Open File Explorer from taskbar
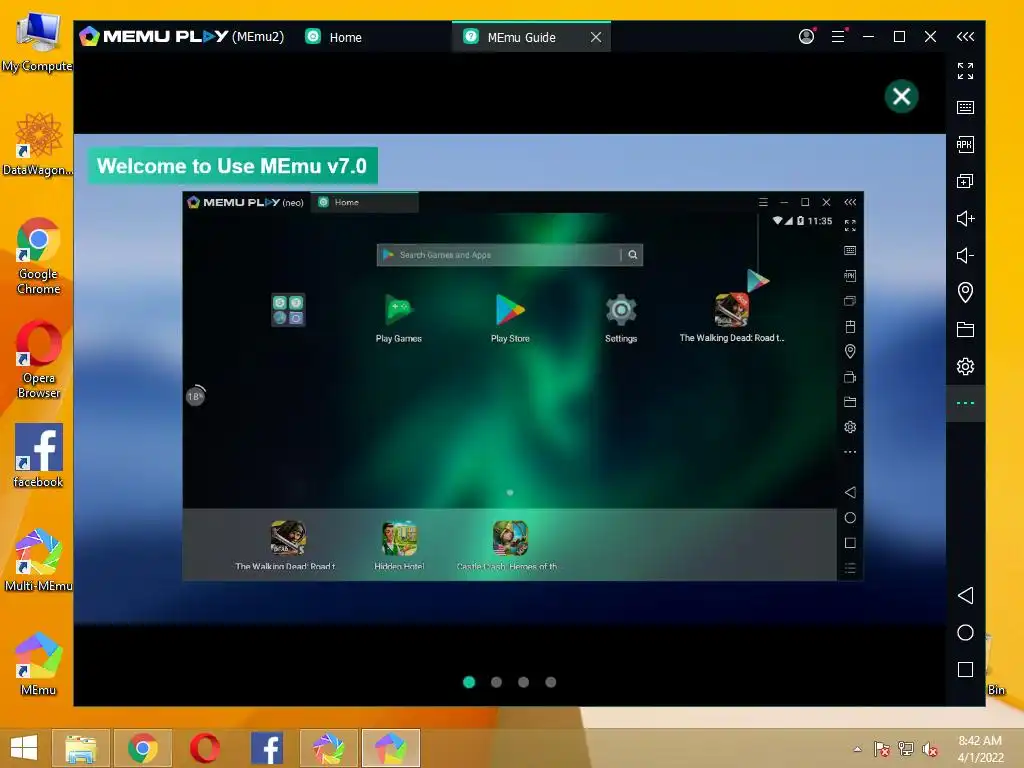 tap(81, 748)
